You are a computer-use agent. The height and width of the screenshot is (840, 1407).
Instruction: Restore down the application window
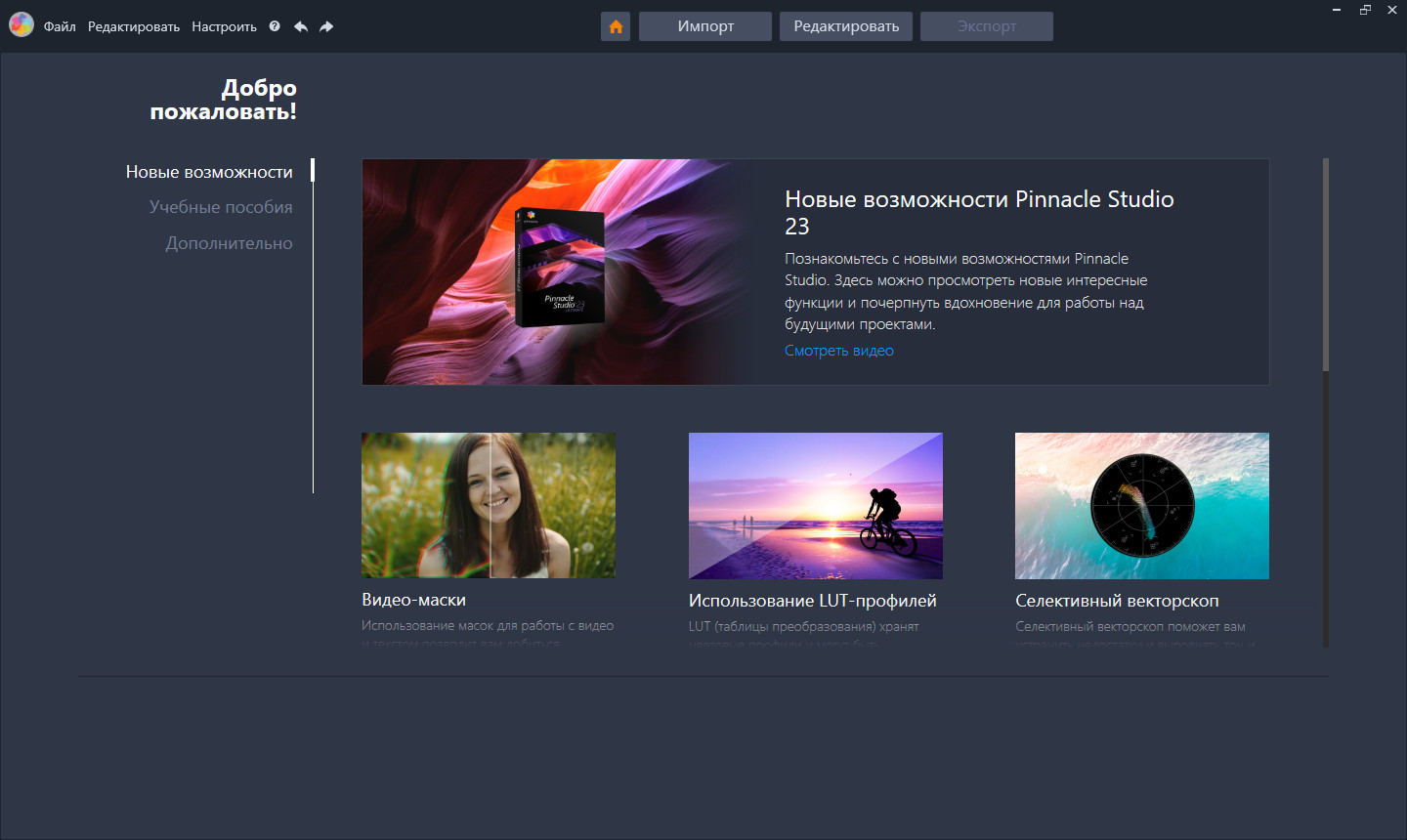tap(1365, 10)
